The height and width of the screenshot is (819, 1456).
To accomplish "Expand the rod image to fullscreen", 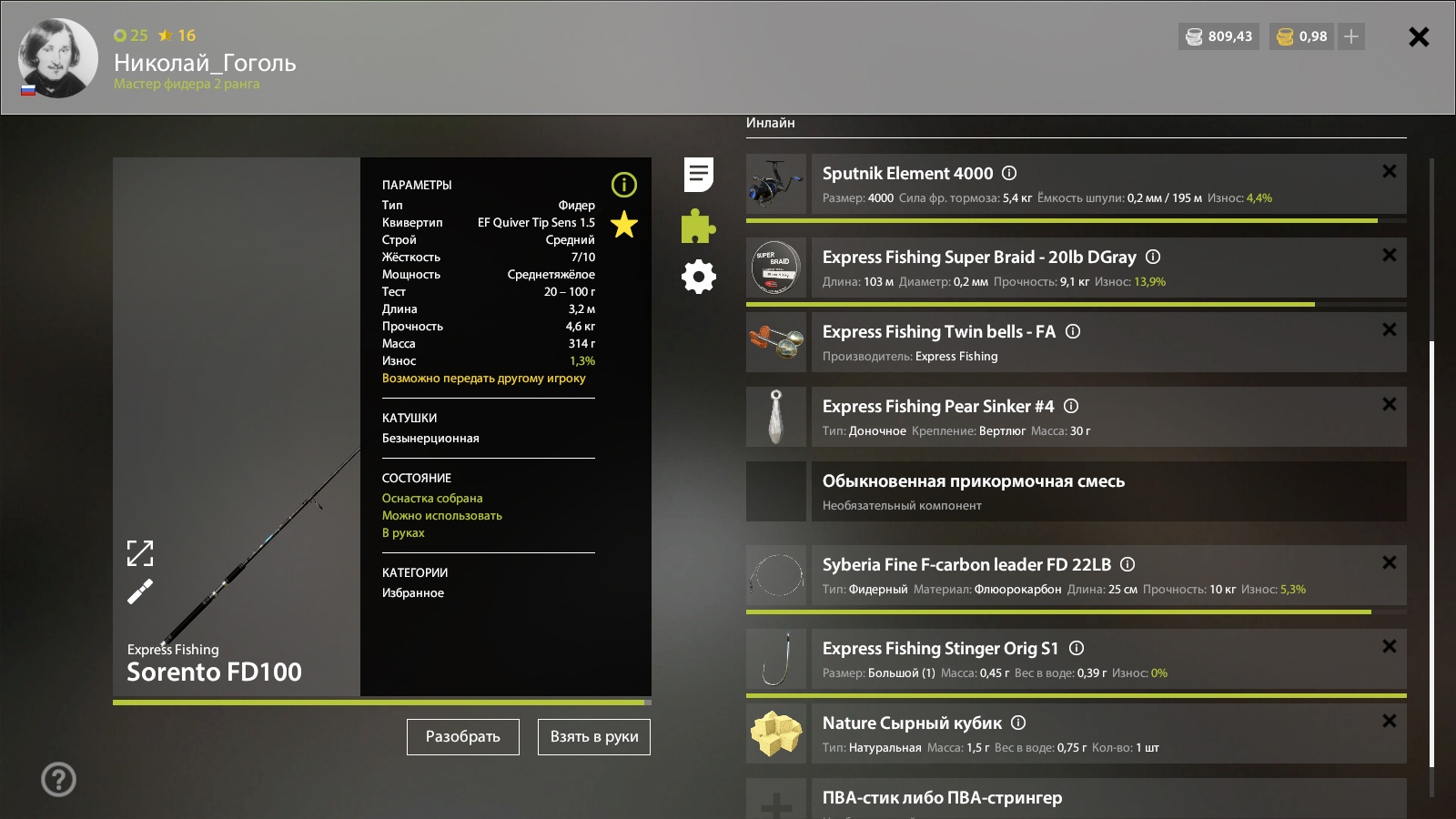I will 140,553.
